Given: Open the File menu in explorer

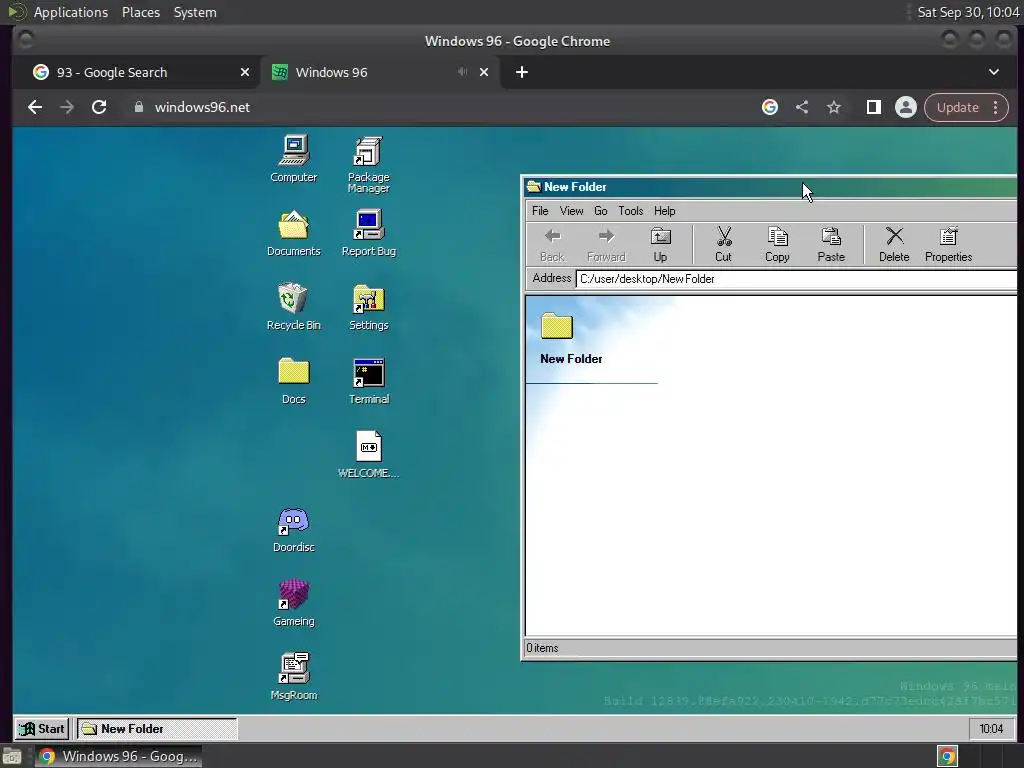Looking at the screenshot, I should click(540, 211).
